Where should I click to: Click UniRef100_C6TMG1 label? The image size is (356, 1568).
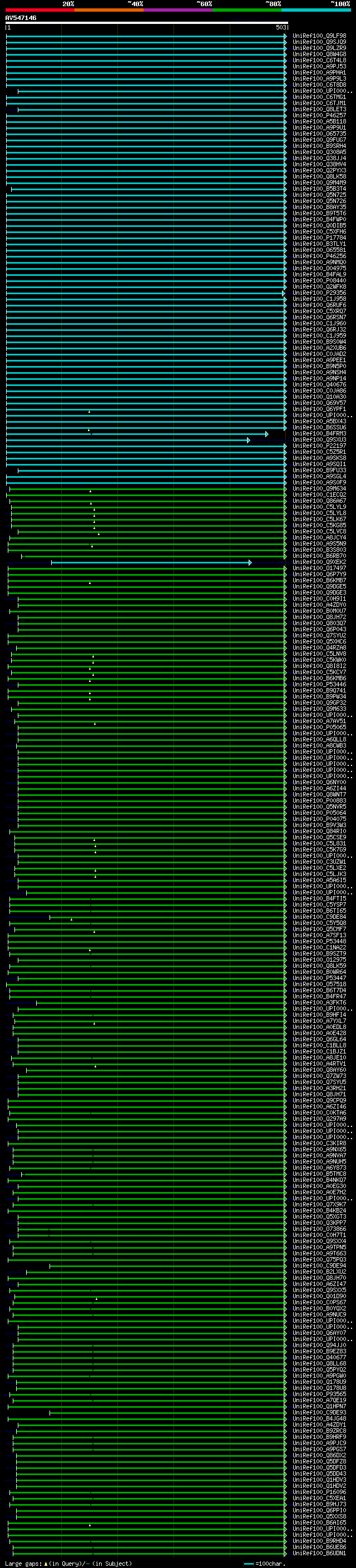point(319,97)
